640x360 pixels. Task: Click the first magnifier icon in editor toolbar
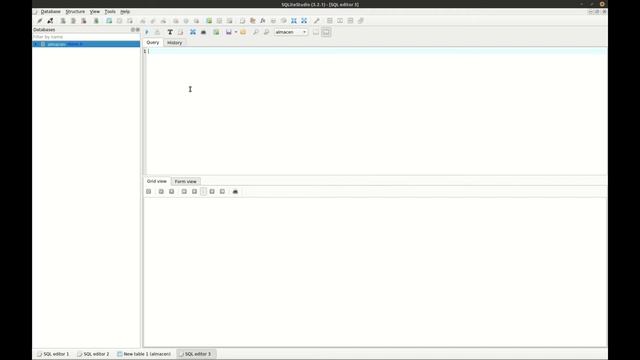[256, 32]
